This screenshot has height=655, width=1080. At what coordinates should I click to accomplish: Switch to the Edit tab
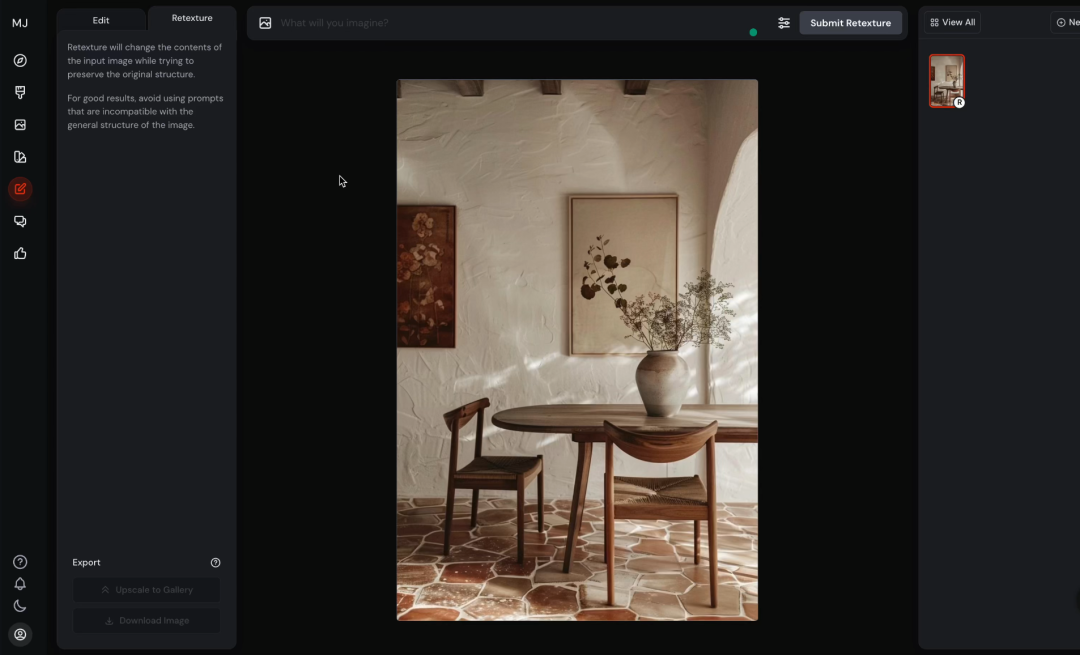pos(101,20)
